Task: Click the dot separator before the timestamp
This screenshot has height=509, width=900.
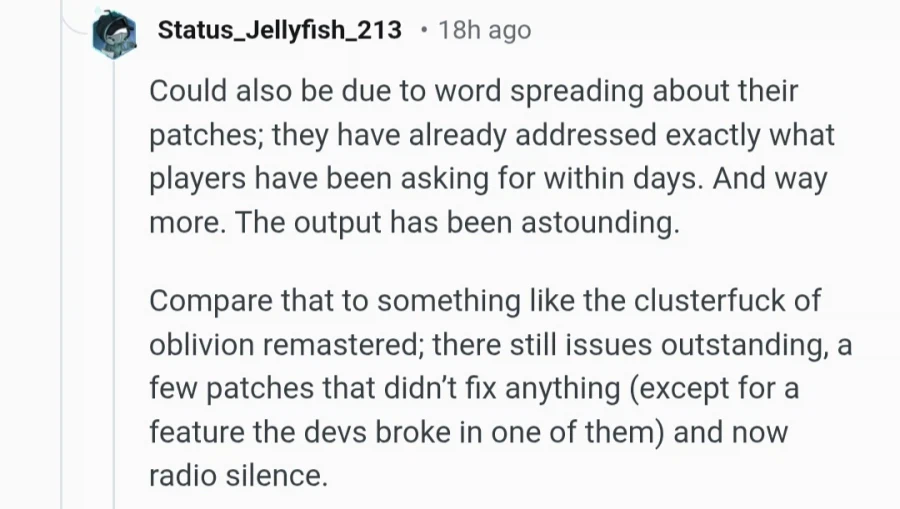Action: (x=422, y=31)
